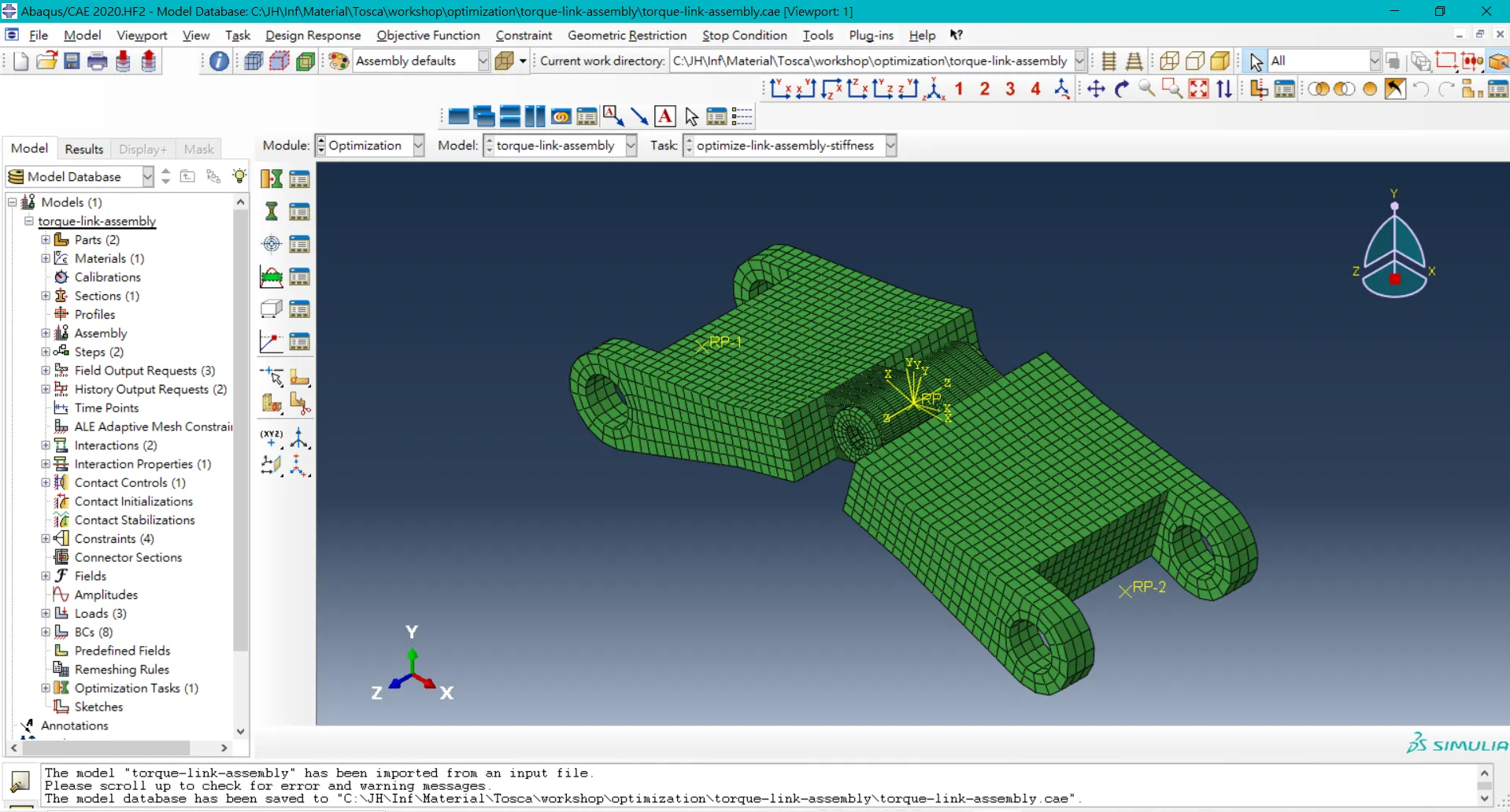Create design response tool icon

272,212
